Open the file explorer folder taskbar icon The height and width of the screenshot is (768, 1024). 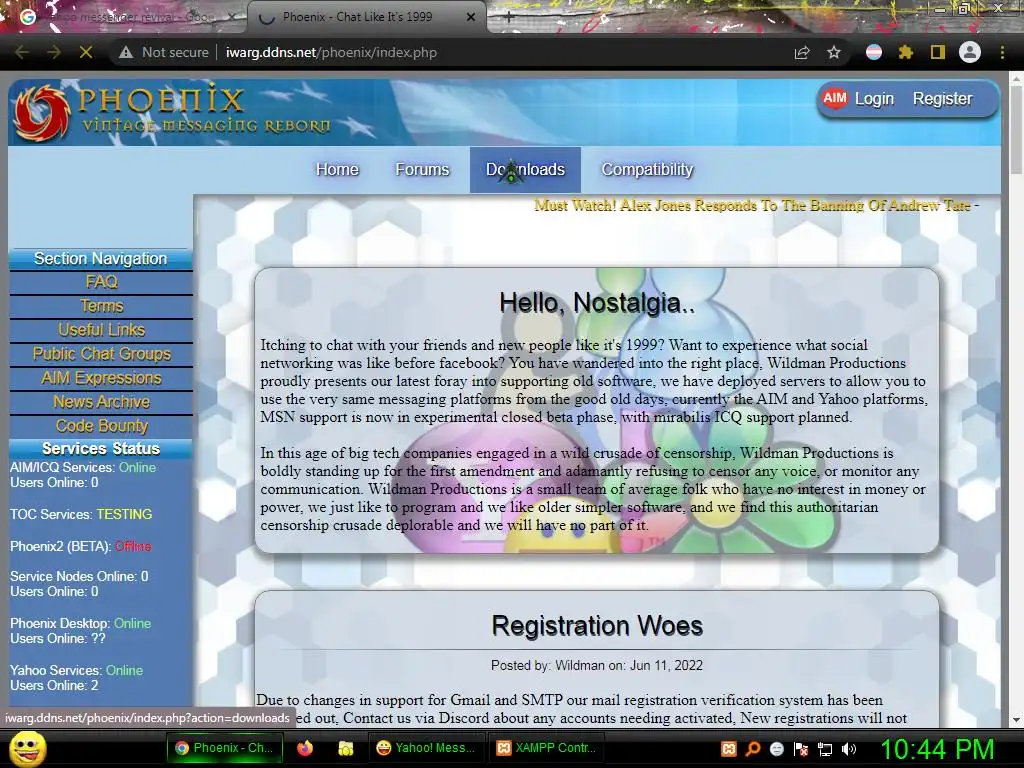point(345,748)
